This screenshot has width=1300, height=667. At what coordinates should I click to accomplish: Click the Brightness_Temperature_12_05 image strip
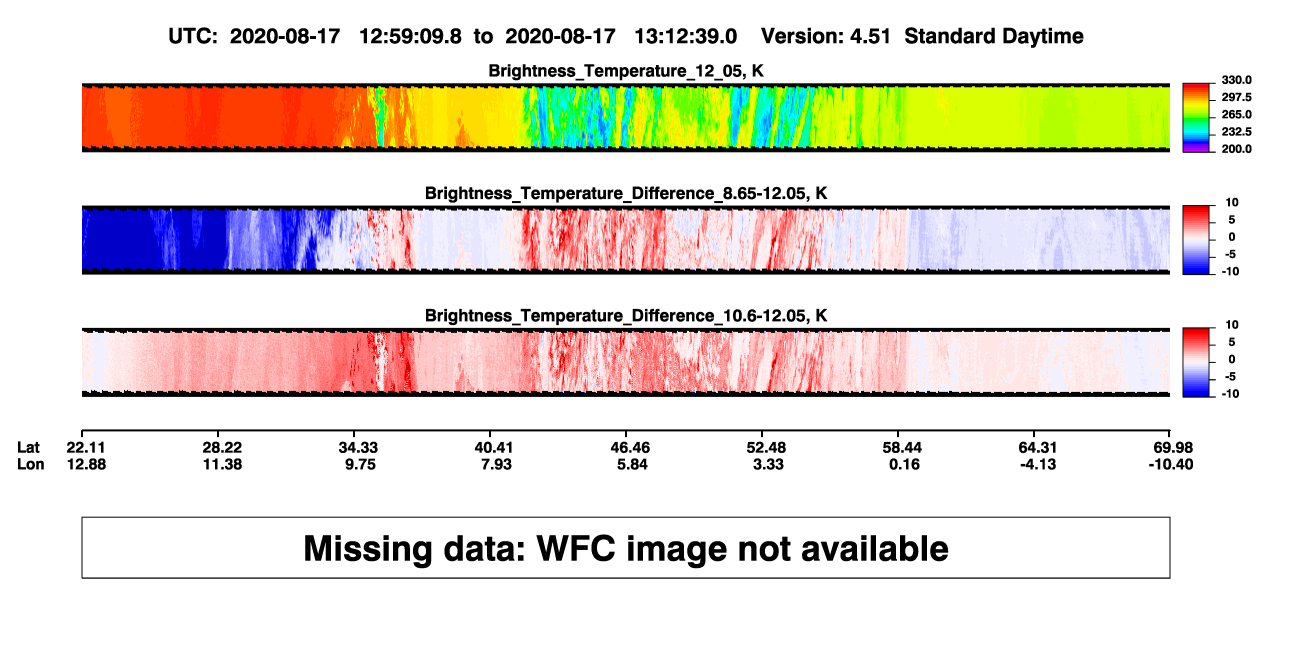click(x=625, y=117)
